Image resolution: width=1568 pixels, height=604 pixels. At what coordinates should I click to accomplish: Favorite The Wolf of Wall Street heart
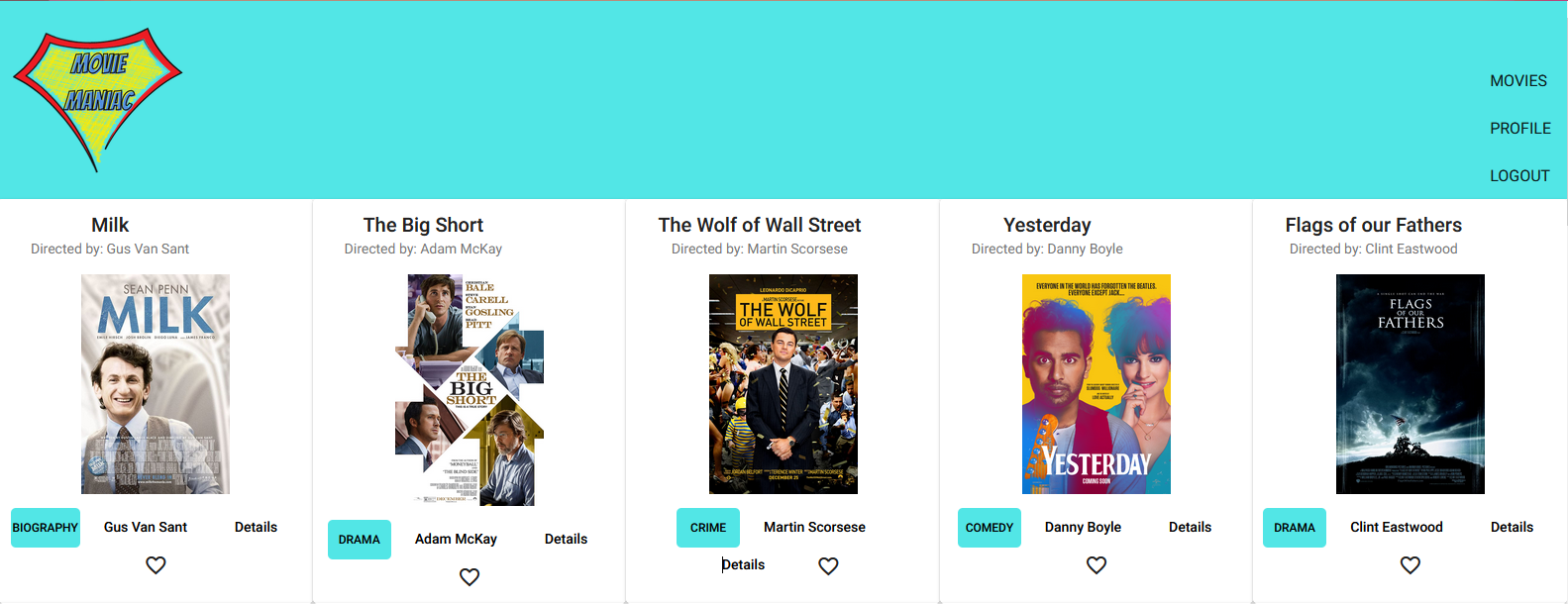[x=829, y=565]
